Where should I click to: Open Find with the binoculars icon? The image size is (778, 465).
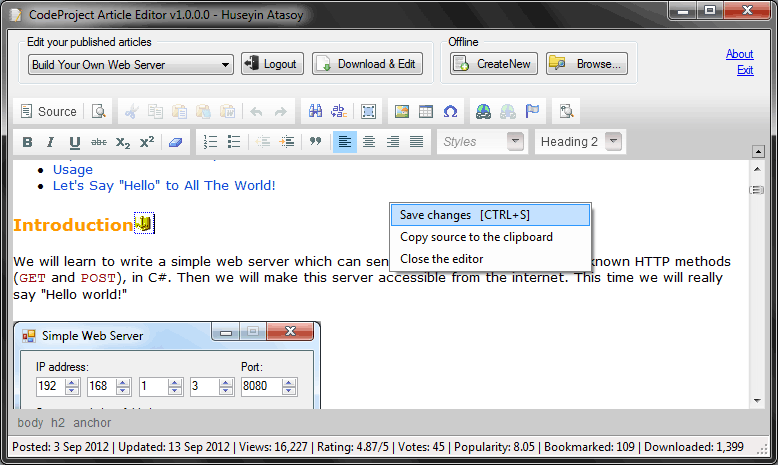click(x=315, y=111)
